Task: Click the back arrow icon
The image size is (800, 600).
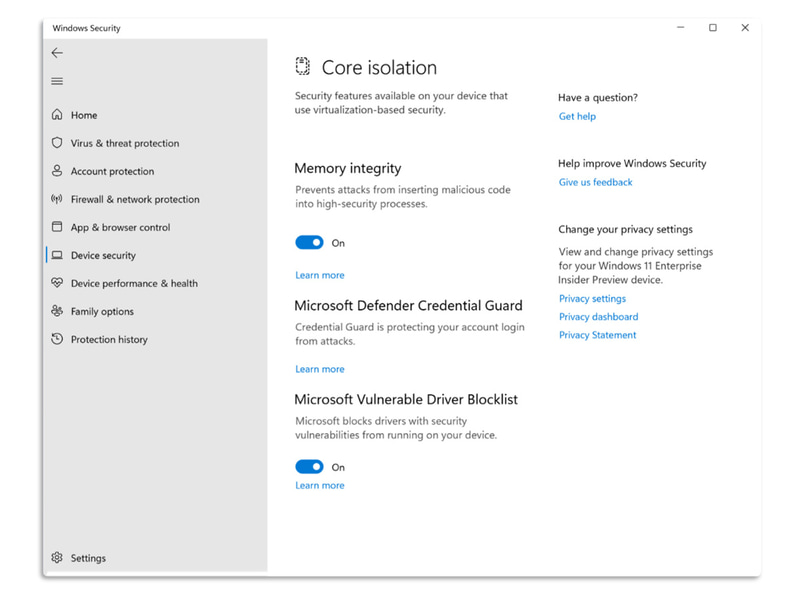Action: pyautogui.click(x=57, y=53)
